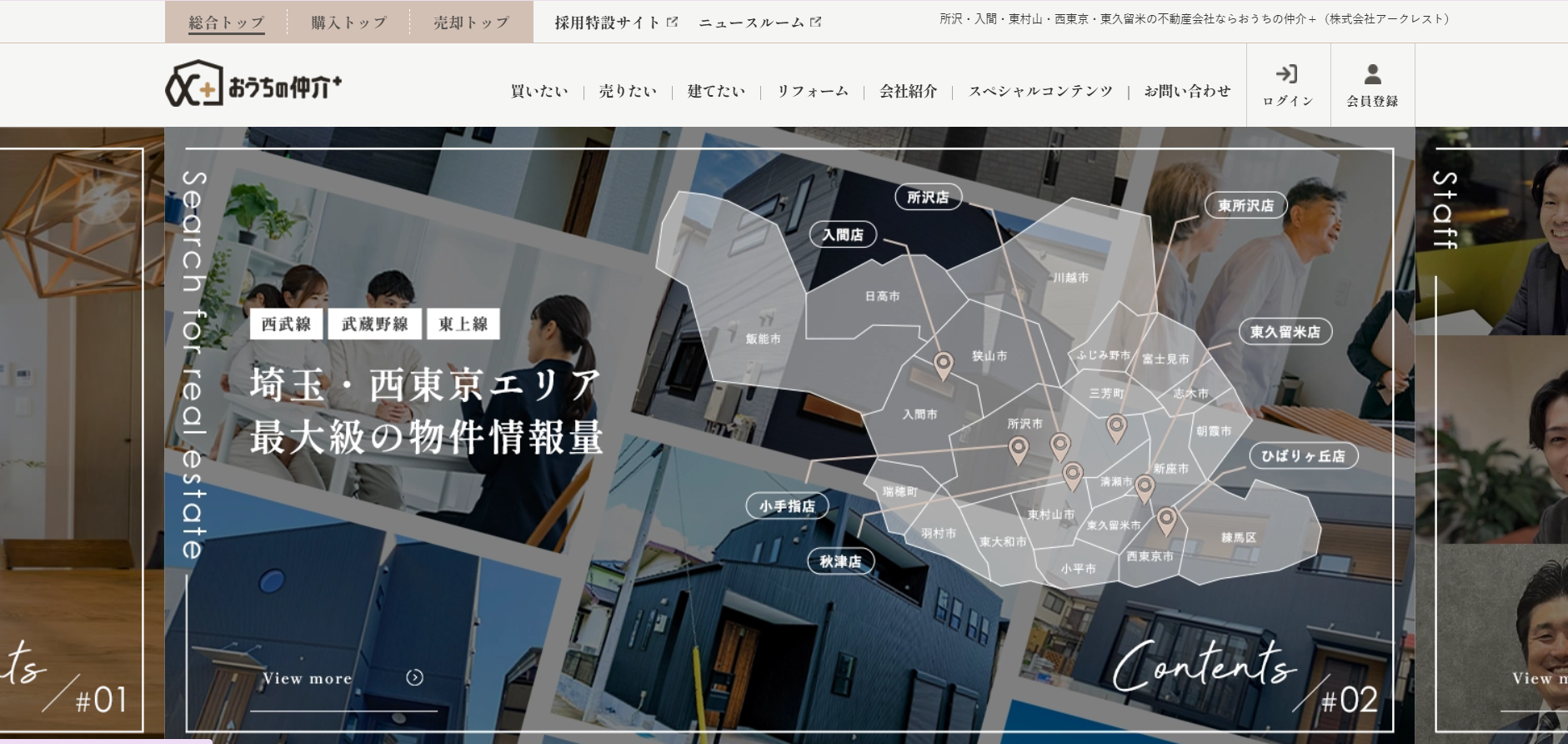Image resolution: width=1568 pixels, height=744 pixels.
Task: Open the スペシャルコンテンツ menu
Action: click(x=1040, y=91)
